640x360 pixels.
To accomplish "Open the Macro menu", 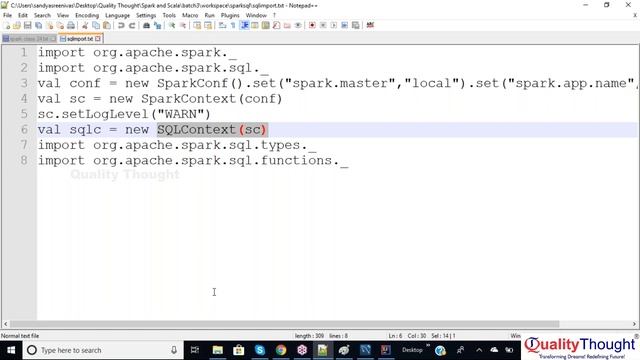I will (x=190, y=16).
